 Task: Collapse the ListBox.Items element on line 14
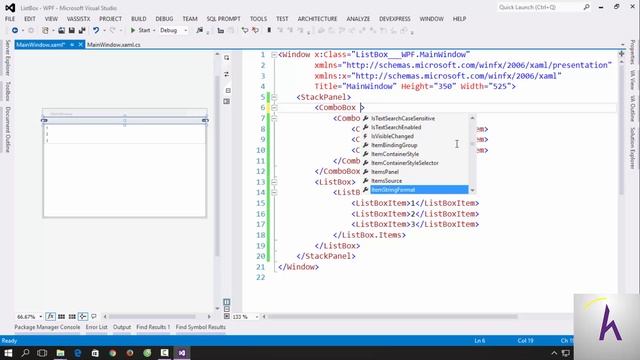[x=274, y=193]
